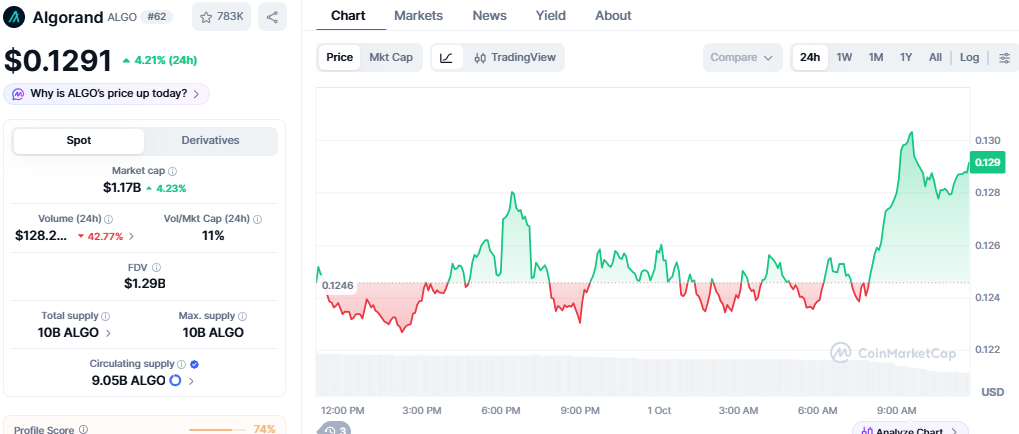The image size is (1019, 434).
Task: Expand Volume (24h) details chevron
Action: point(132,236)
